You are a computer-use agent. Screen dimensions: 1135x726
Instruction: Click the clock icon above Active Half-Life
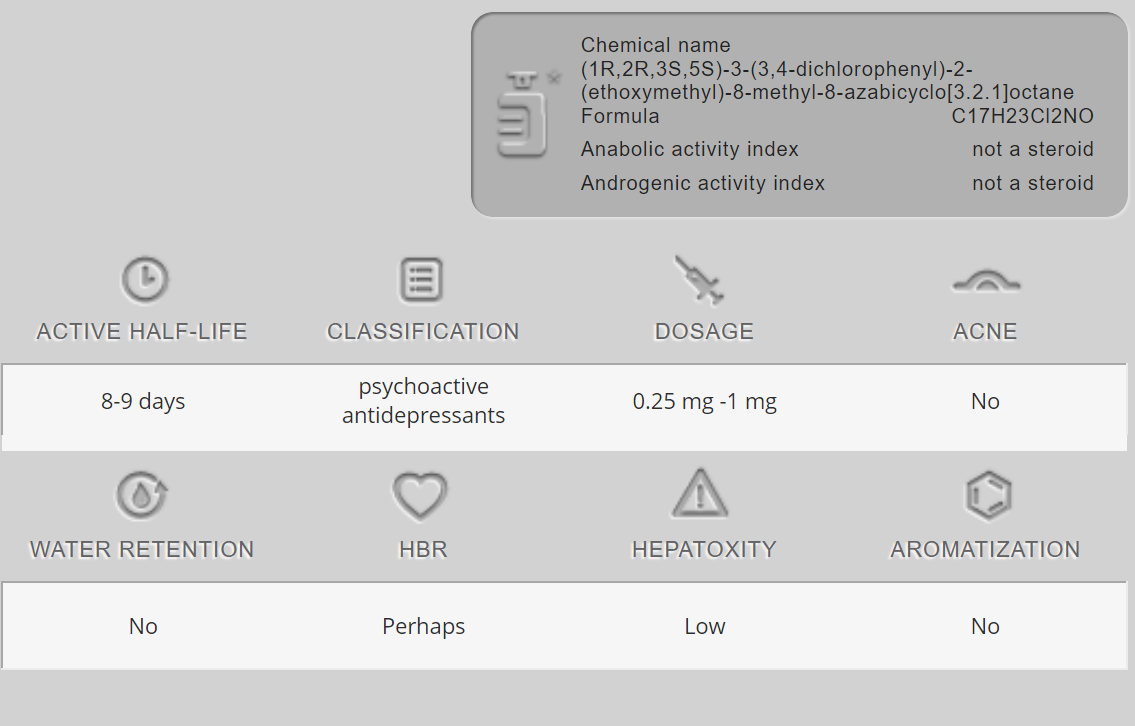(144, 280)
